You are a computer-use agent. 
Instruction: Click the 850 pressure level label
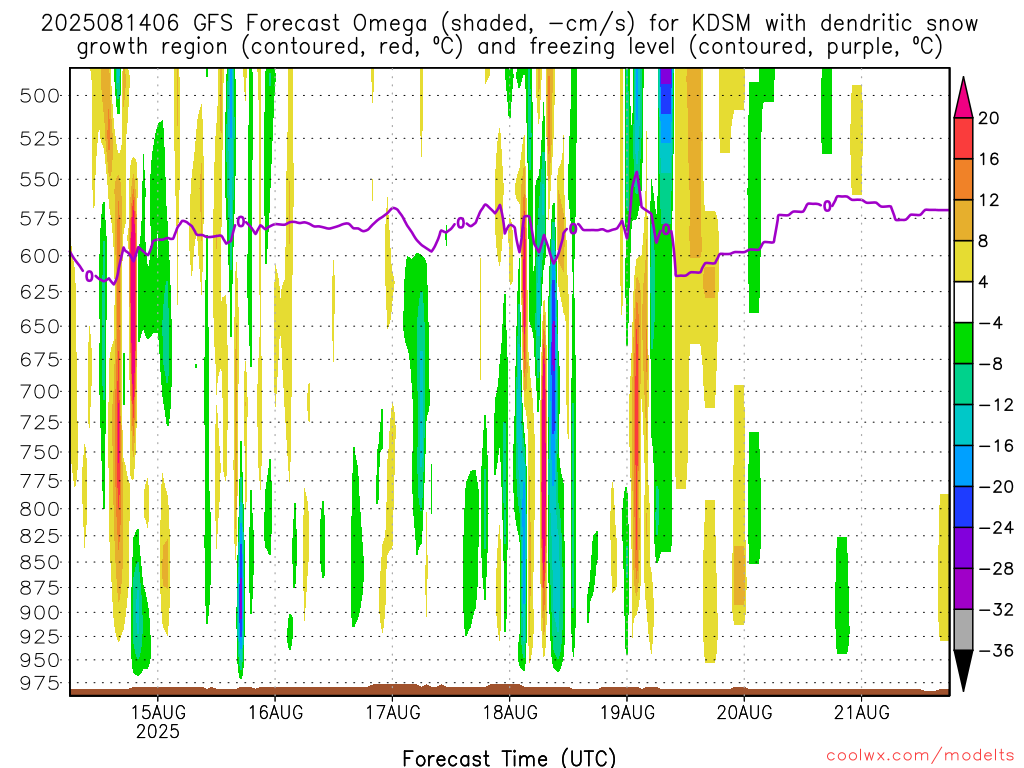click(x=39, y=562)
